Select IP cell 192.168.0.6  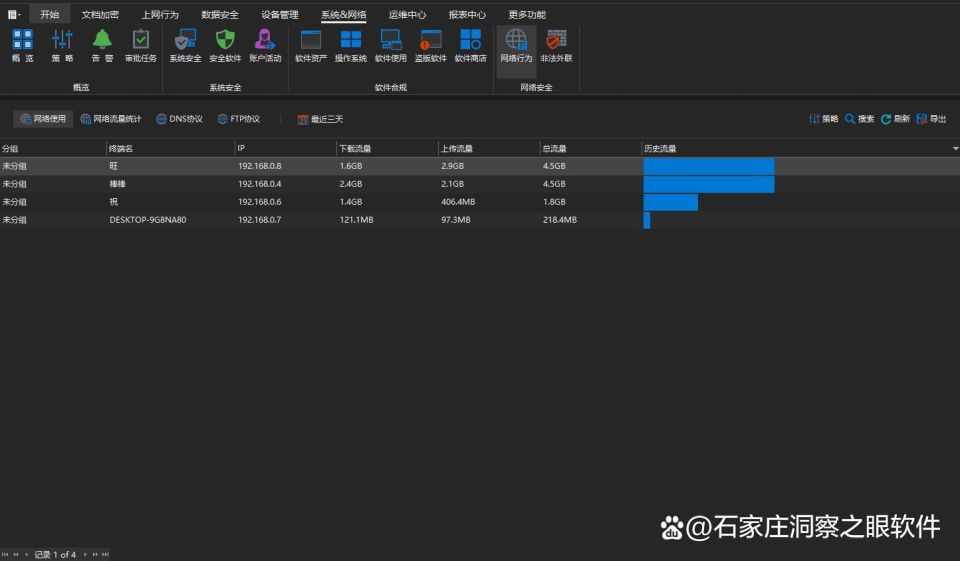pos(260,201)
